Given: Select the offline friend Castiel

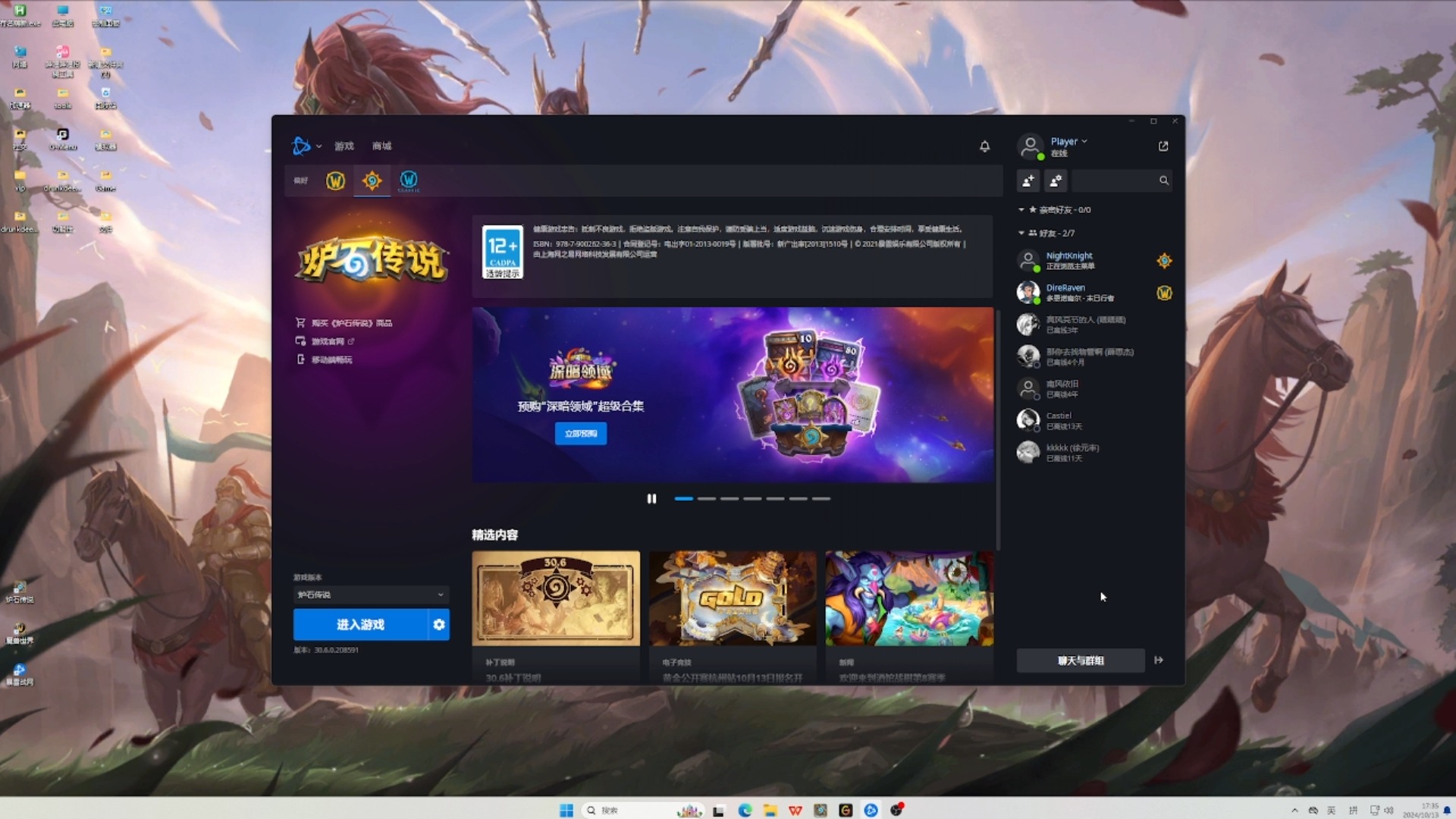Looking at the screenshot, I should point(1094,420).
